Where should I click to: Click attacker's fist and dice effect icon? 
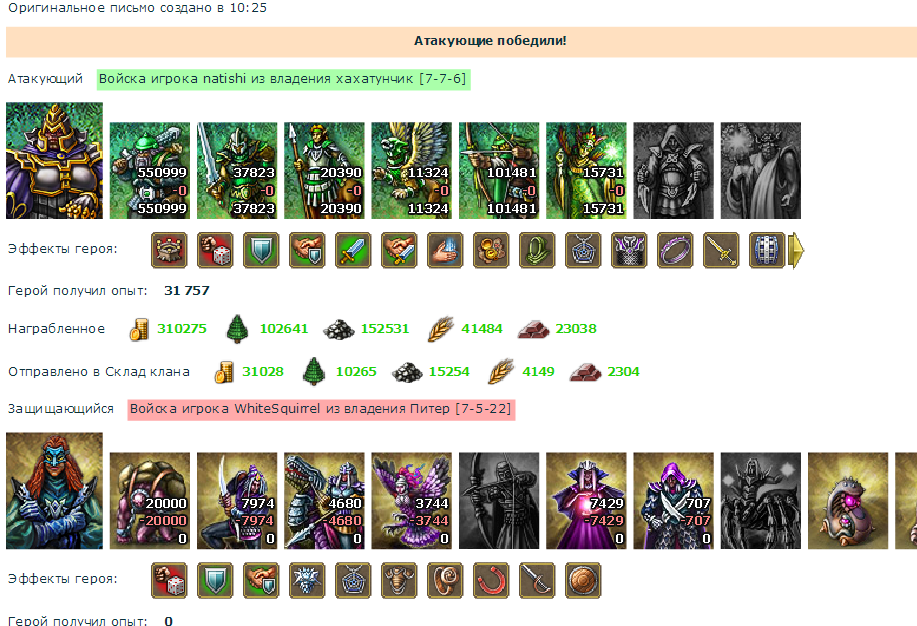(215, 250)
